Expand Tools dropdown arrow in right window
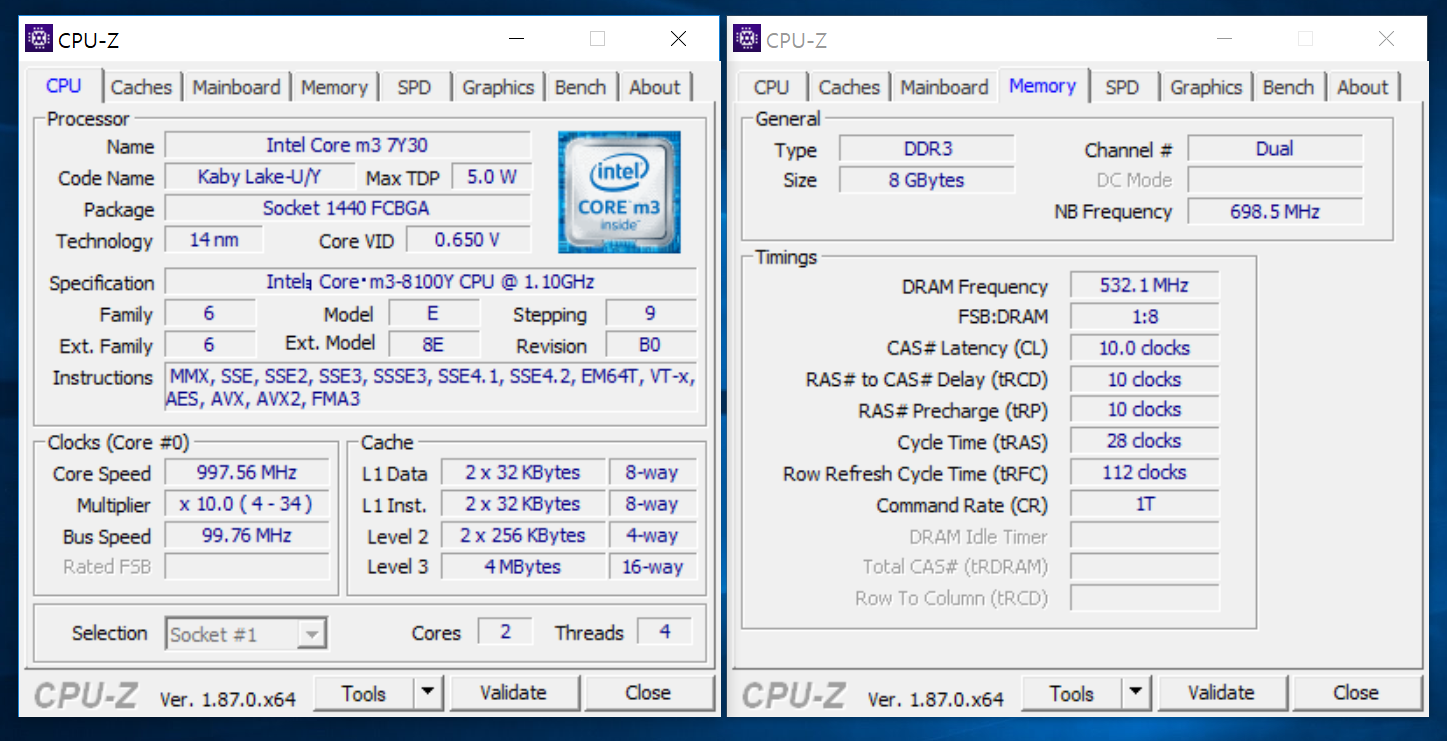 [x=1136, y=693]
